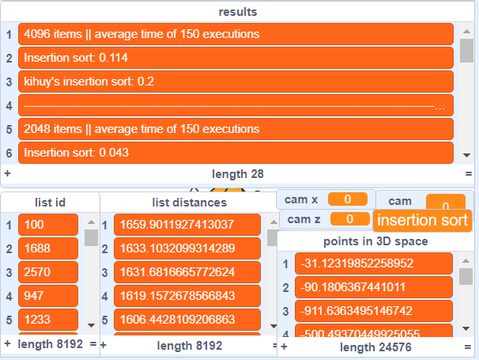Viewport: 479px width, 360px height.
Task: Click the results list scroll up arrow
Action: (467, 31)
